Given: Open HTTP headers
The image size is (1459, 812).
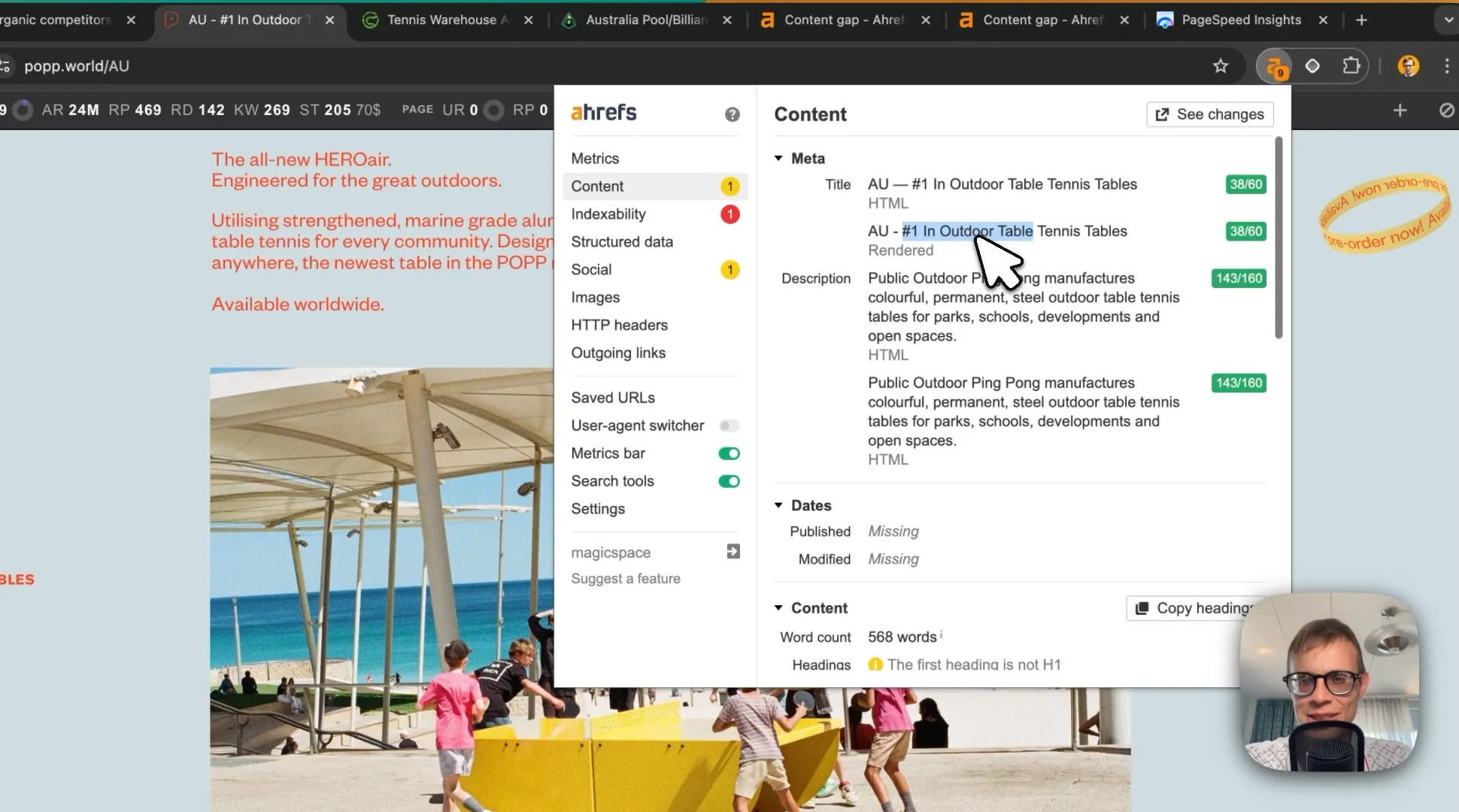Looking at the screenshot, I should (619, 326).
